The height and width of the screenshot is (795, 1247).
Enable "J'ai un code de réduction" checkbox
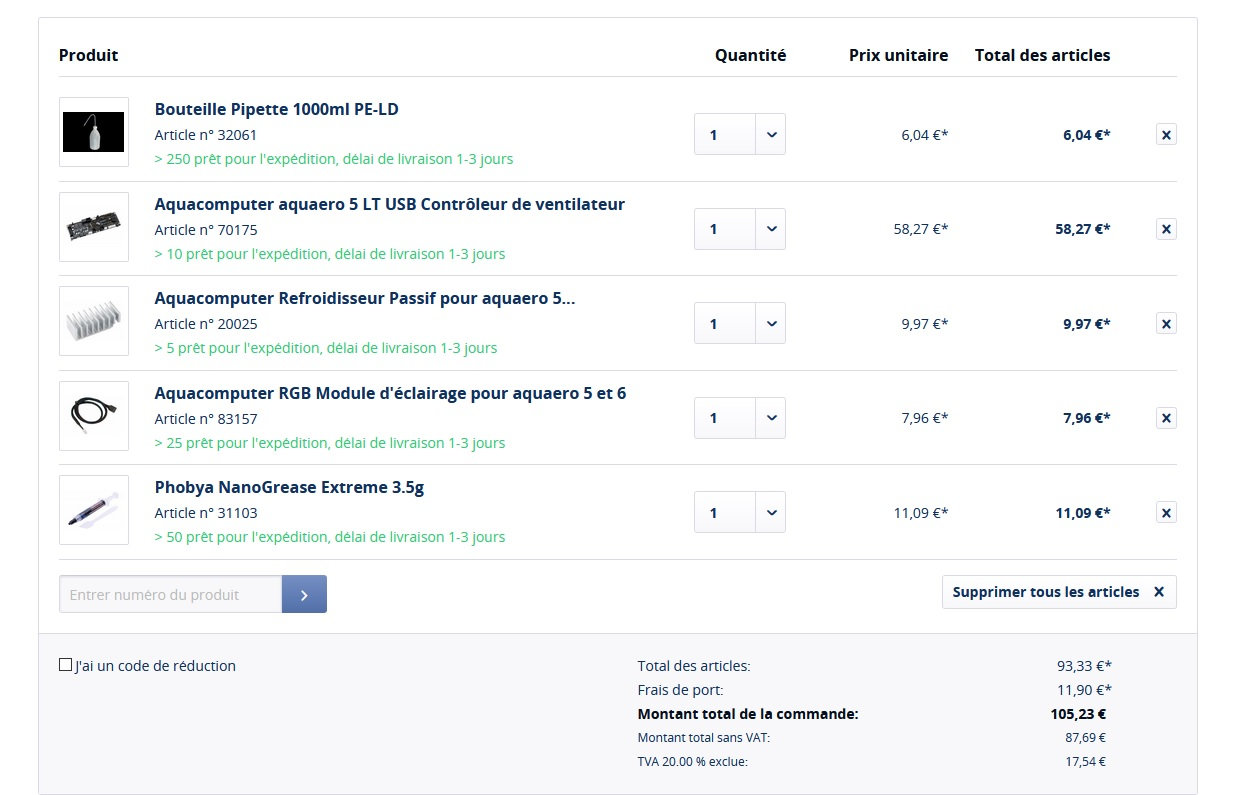tap(66, 665)
